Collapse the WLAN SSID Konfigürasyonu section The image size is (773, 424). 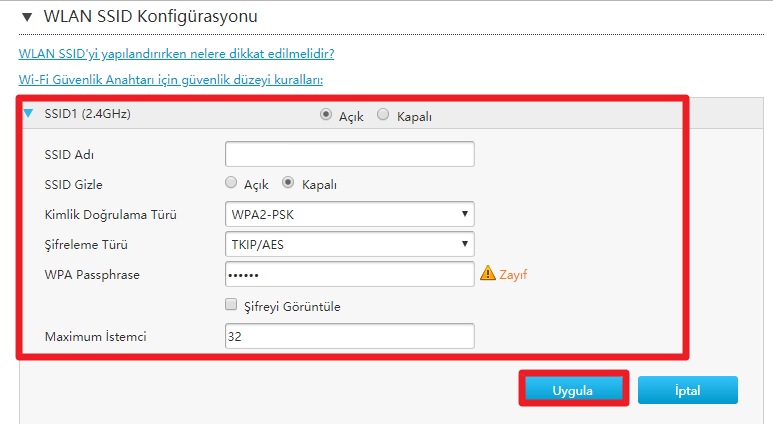27,17
